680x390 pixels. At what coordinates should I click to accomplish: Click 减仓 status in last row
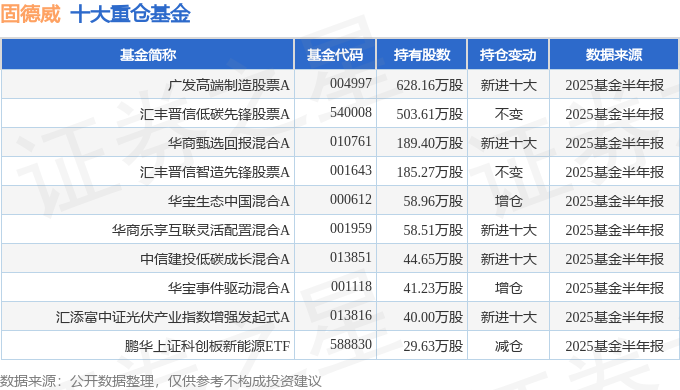[x=508, y=346]
